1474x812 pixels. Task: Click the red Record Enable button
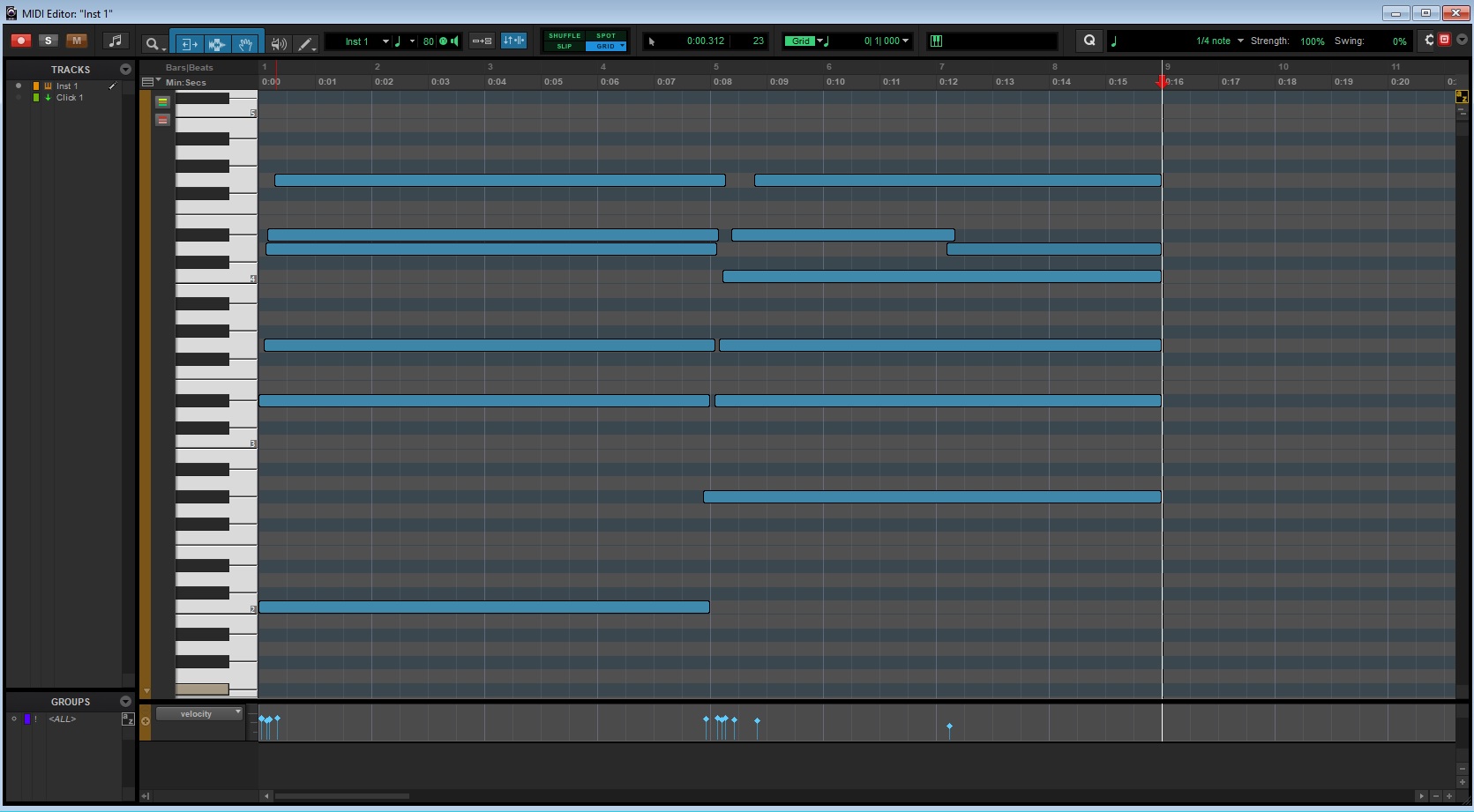[21, 41]
